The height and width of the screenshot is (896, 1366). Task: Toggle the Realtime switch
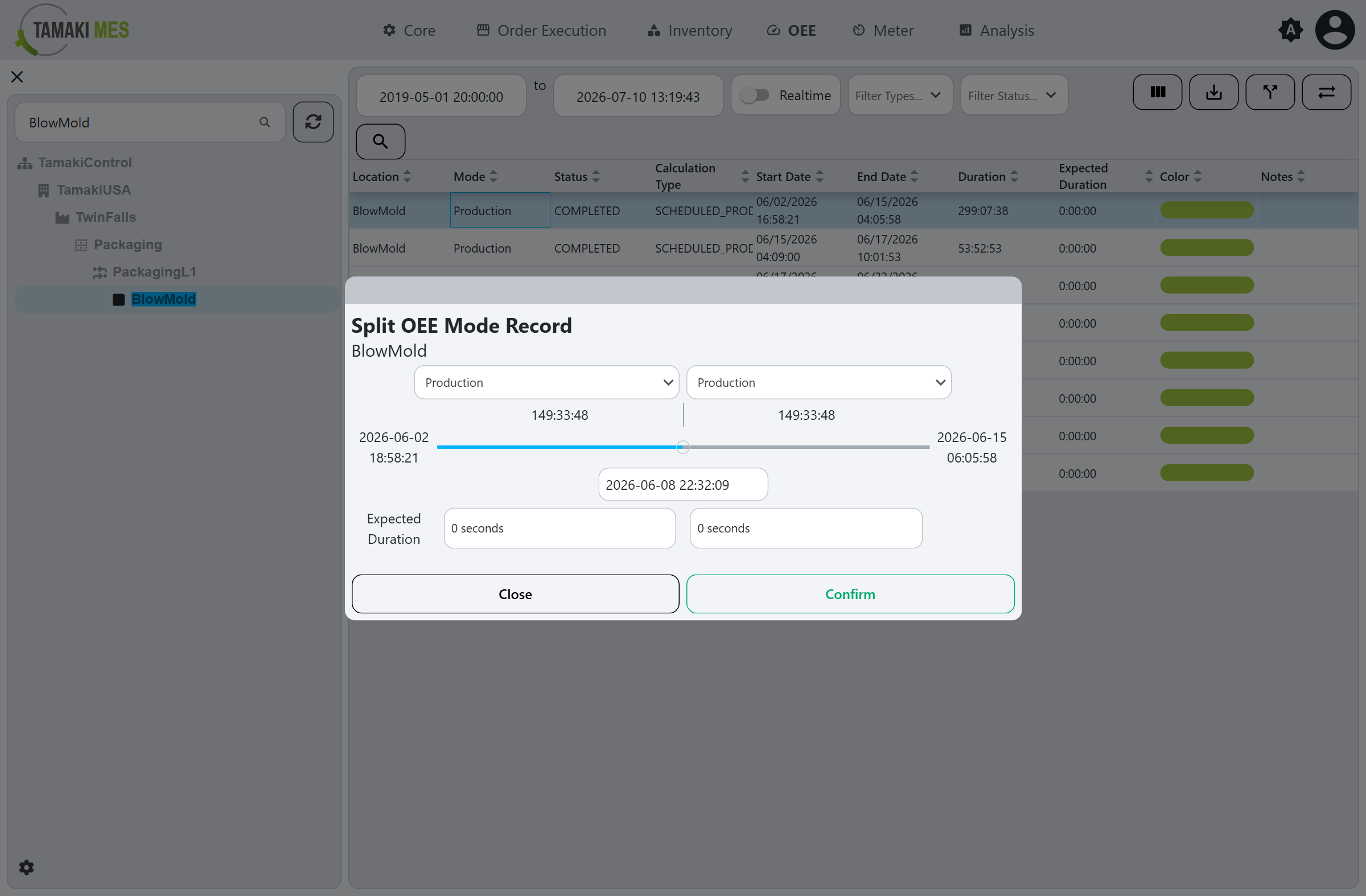click(754, 95)
